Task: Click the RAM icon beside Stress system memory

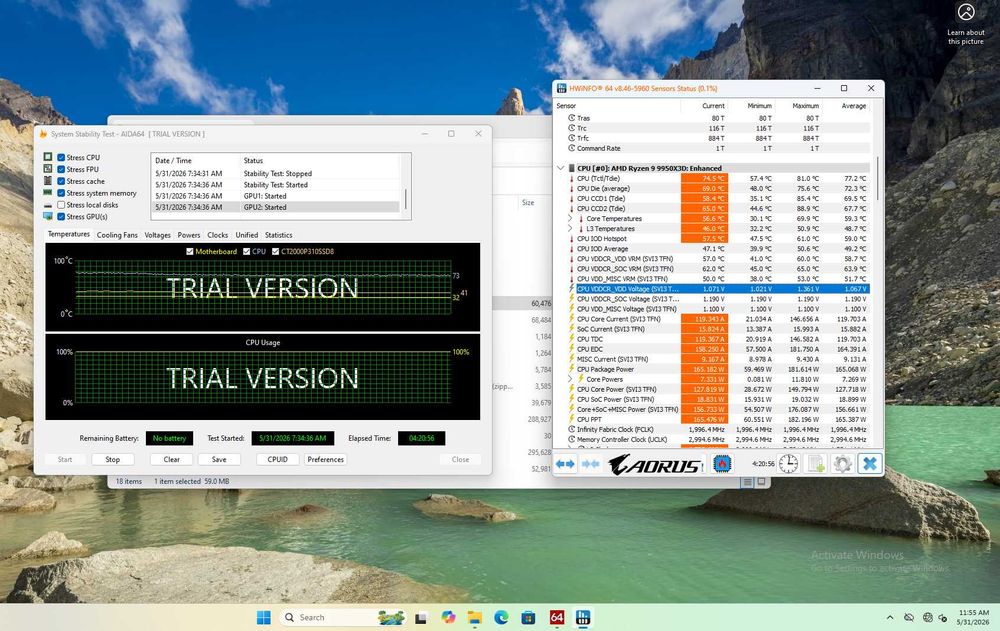Action: 48,193
